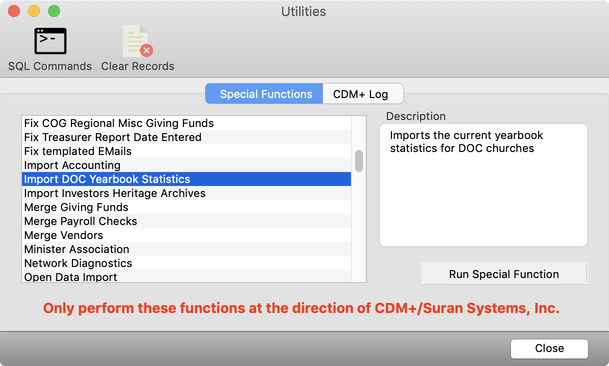609x366 pixels.
Task: Click the green zoom window button
Action: [x=54, y=11]
